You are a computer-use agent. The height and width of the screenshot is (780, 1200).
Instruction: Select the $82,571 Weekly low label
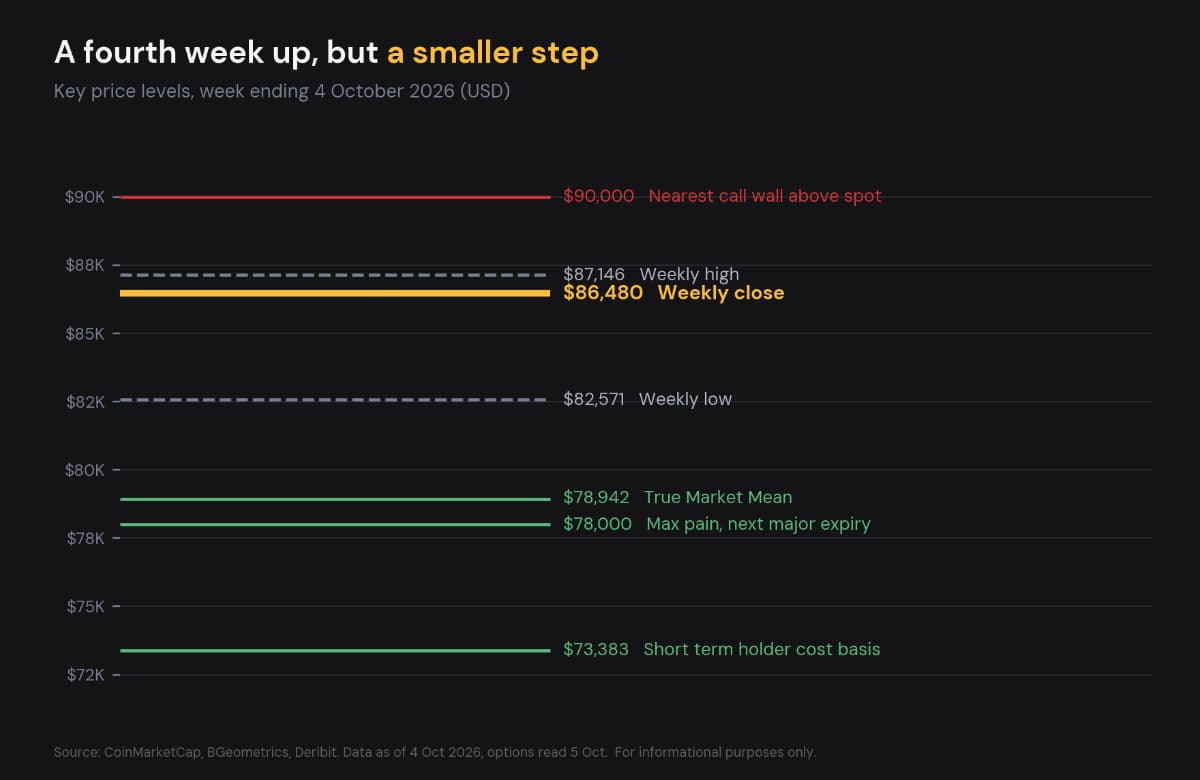coord(647,399)
